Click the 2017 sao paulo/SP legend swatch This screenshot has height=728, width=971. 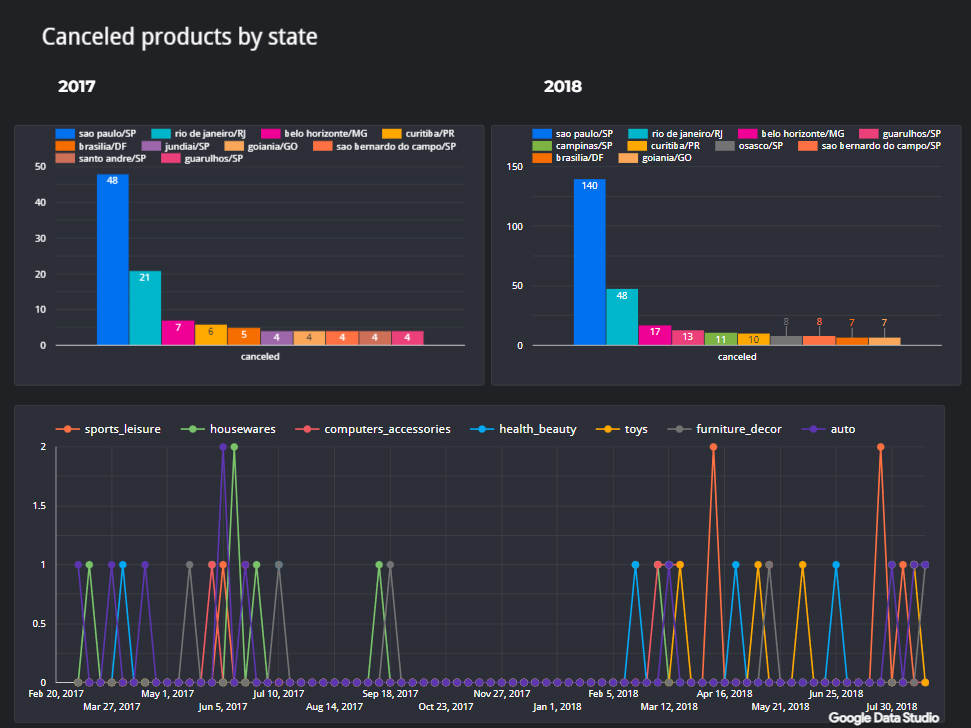66,133
